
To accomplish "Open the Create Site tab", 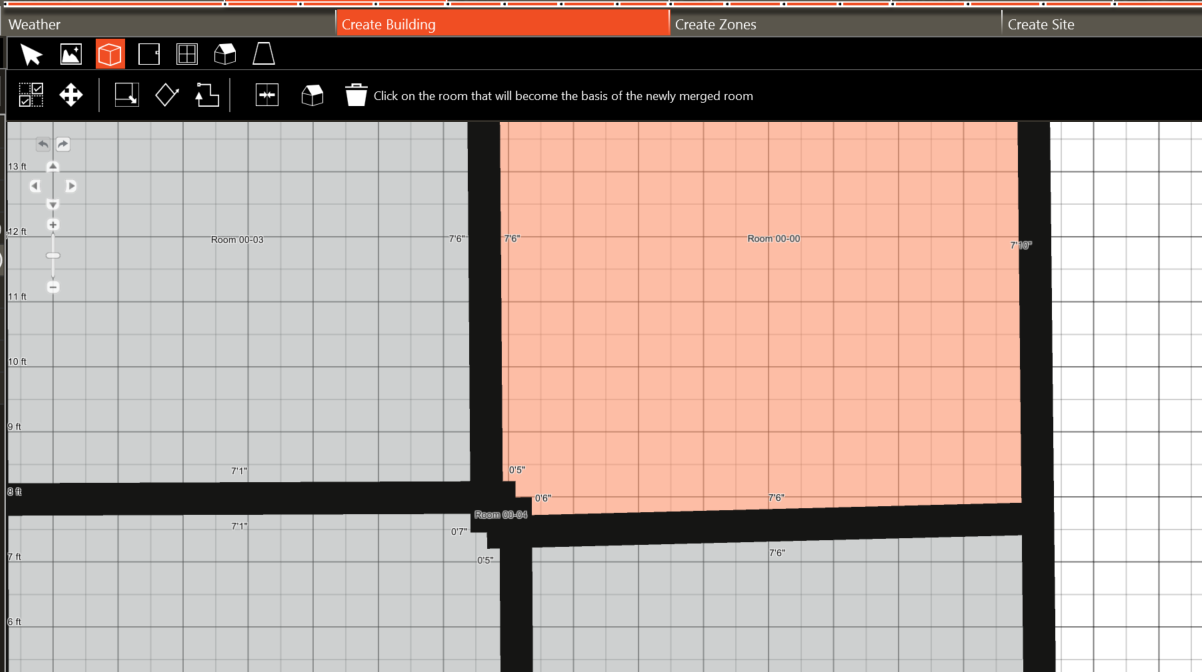I will tap(1102, 24).
